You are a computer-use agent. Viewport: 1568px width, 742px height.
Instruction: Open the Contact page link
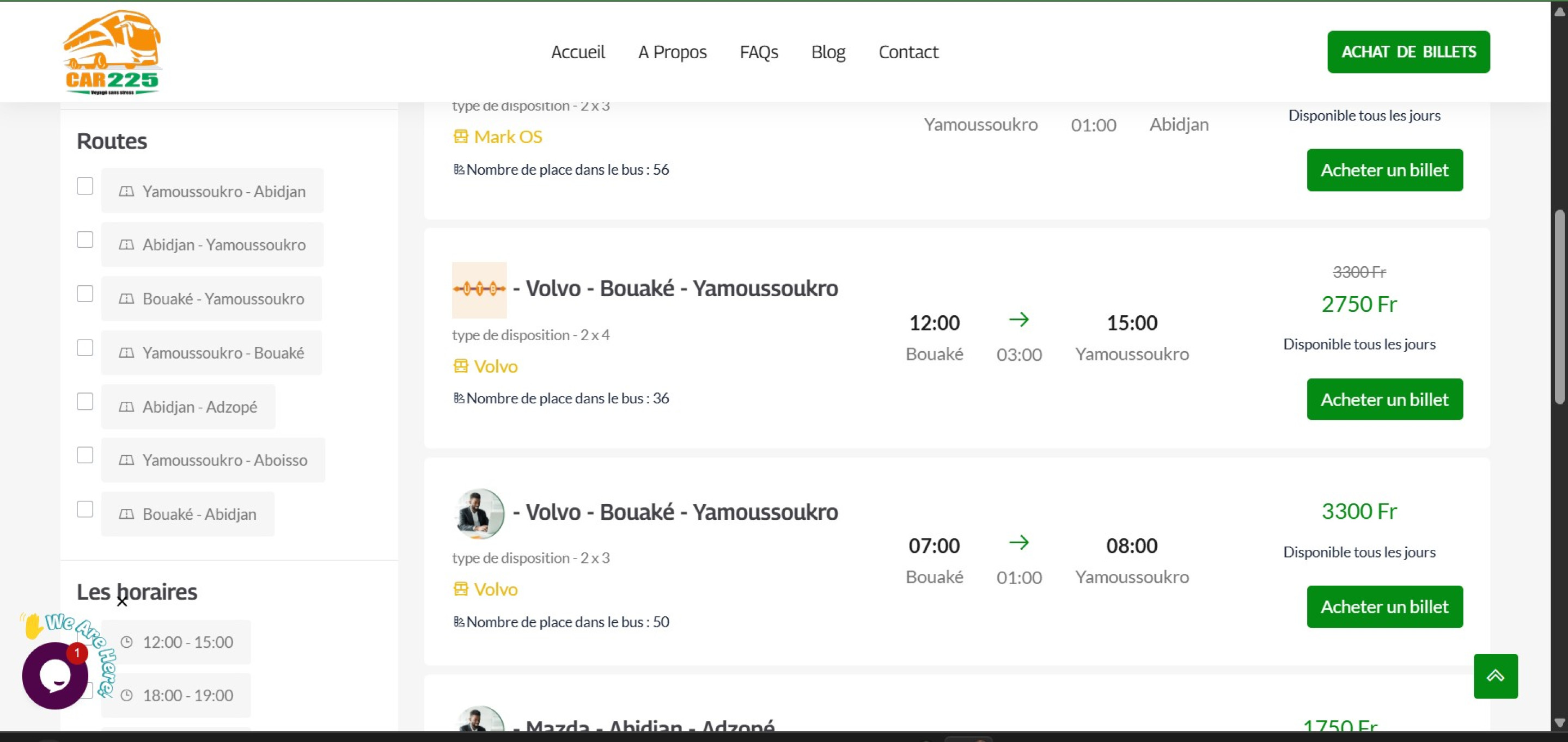coord(908,52)
